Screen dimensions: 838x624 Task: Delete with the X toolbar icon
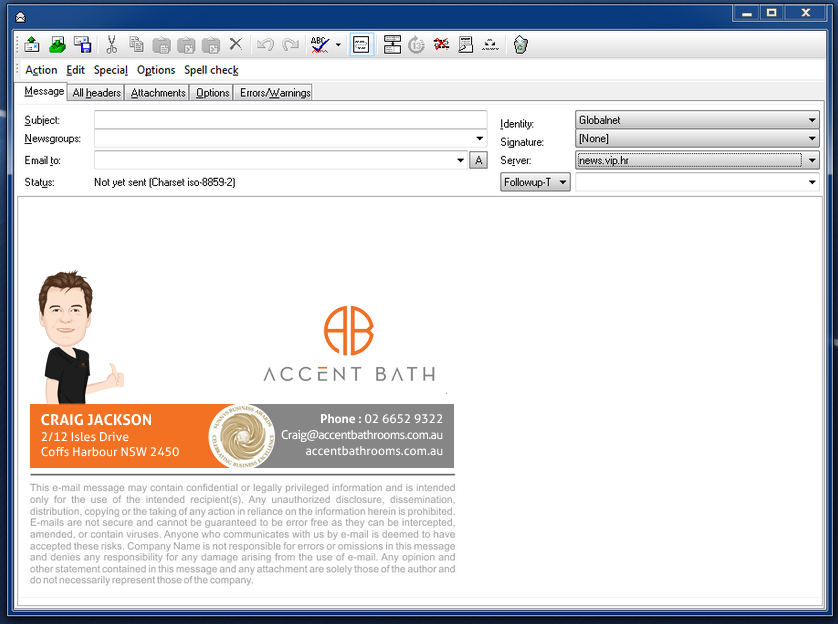pos(236,44)
